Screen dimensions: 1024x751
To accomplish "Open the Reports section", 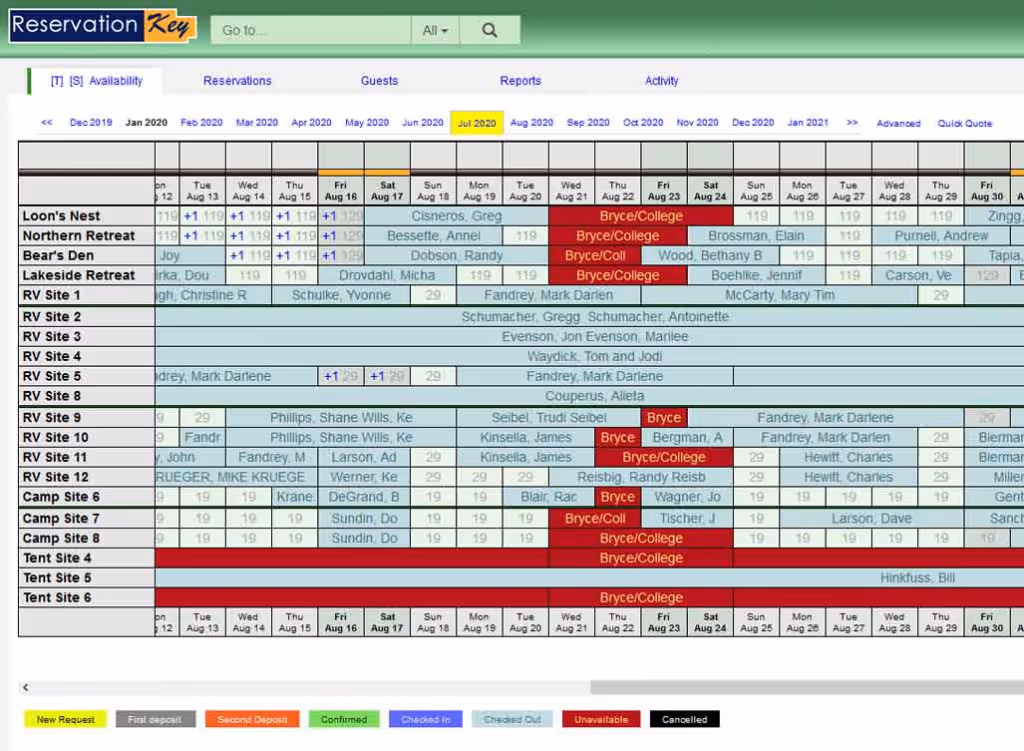I will tap(520, 81).
